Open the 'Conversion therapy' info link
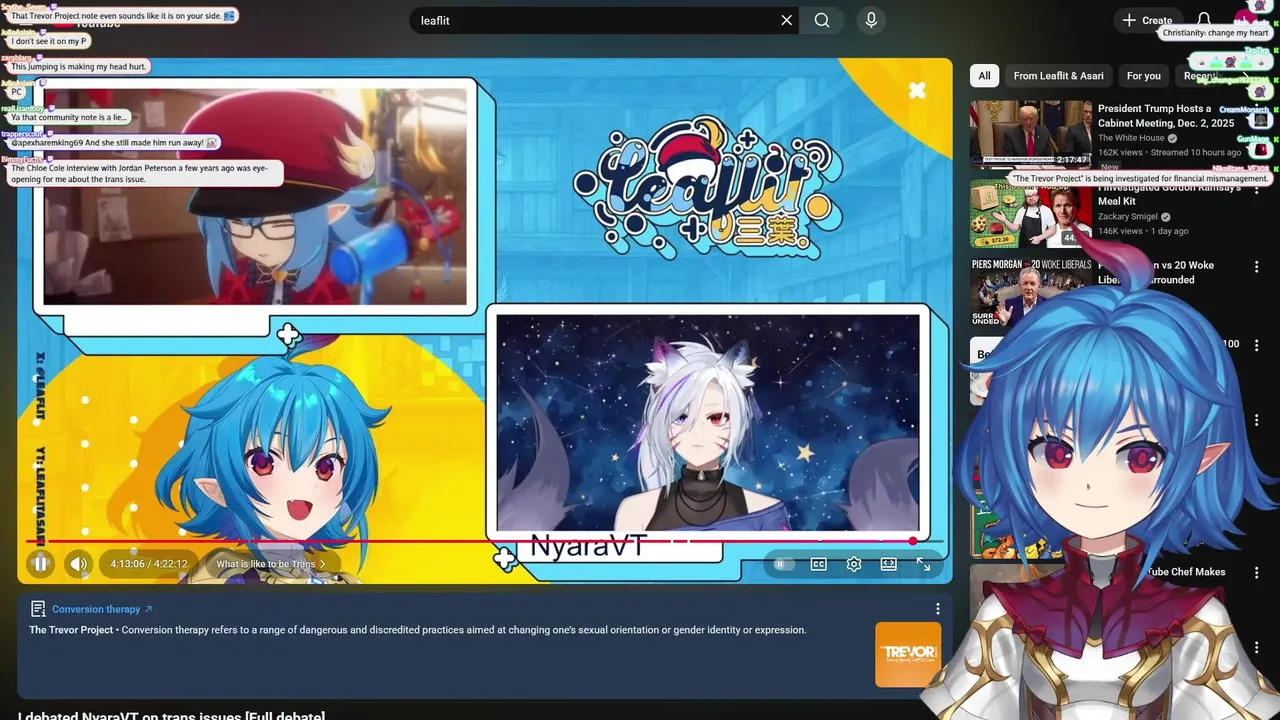 pyautogui.click(x=102, y=609)
